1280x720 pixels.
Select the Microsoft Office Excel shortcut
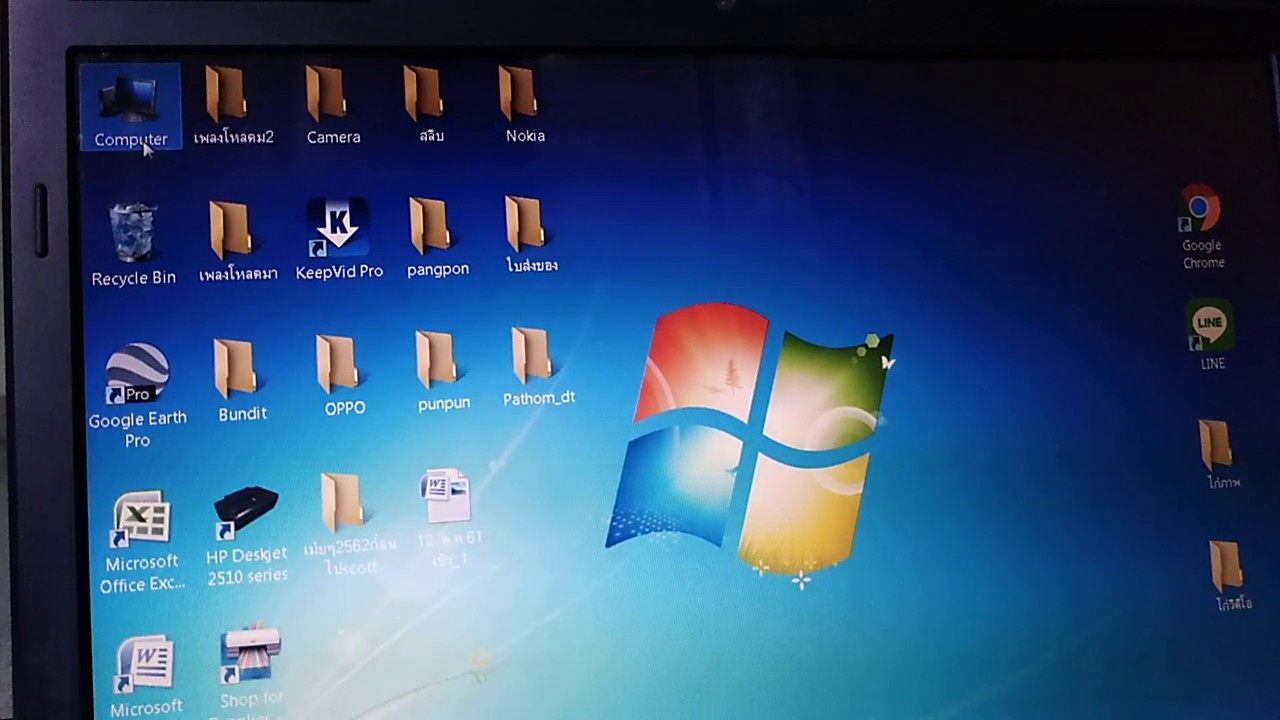pos(141,543)
